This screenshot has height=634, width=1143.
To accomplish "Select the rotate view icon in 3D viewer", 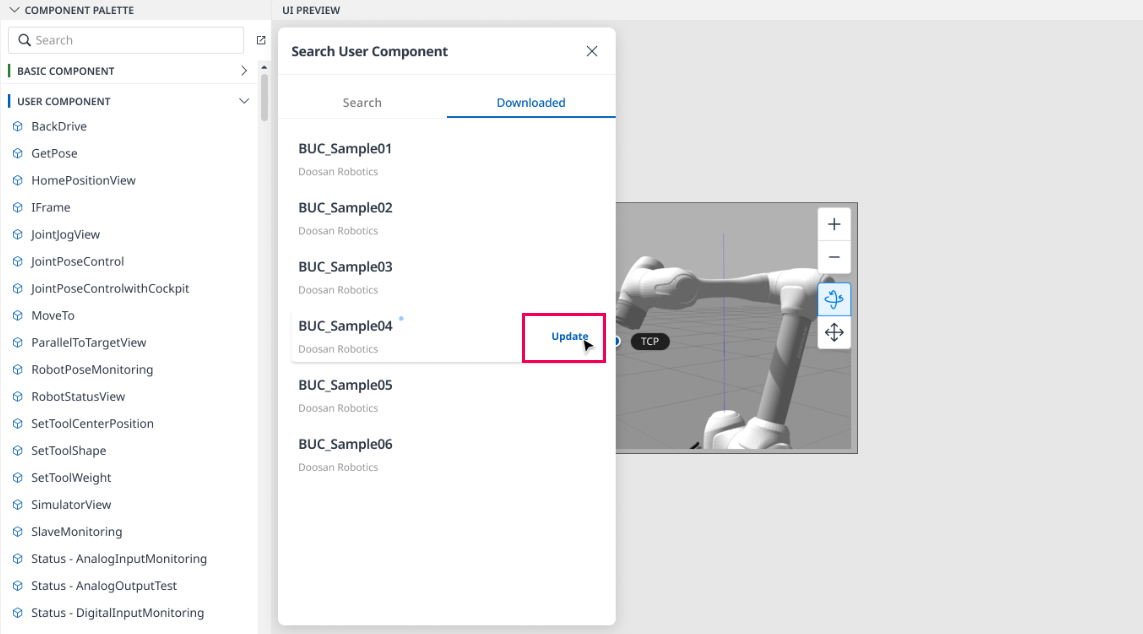I will (834, 299).
